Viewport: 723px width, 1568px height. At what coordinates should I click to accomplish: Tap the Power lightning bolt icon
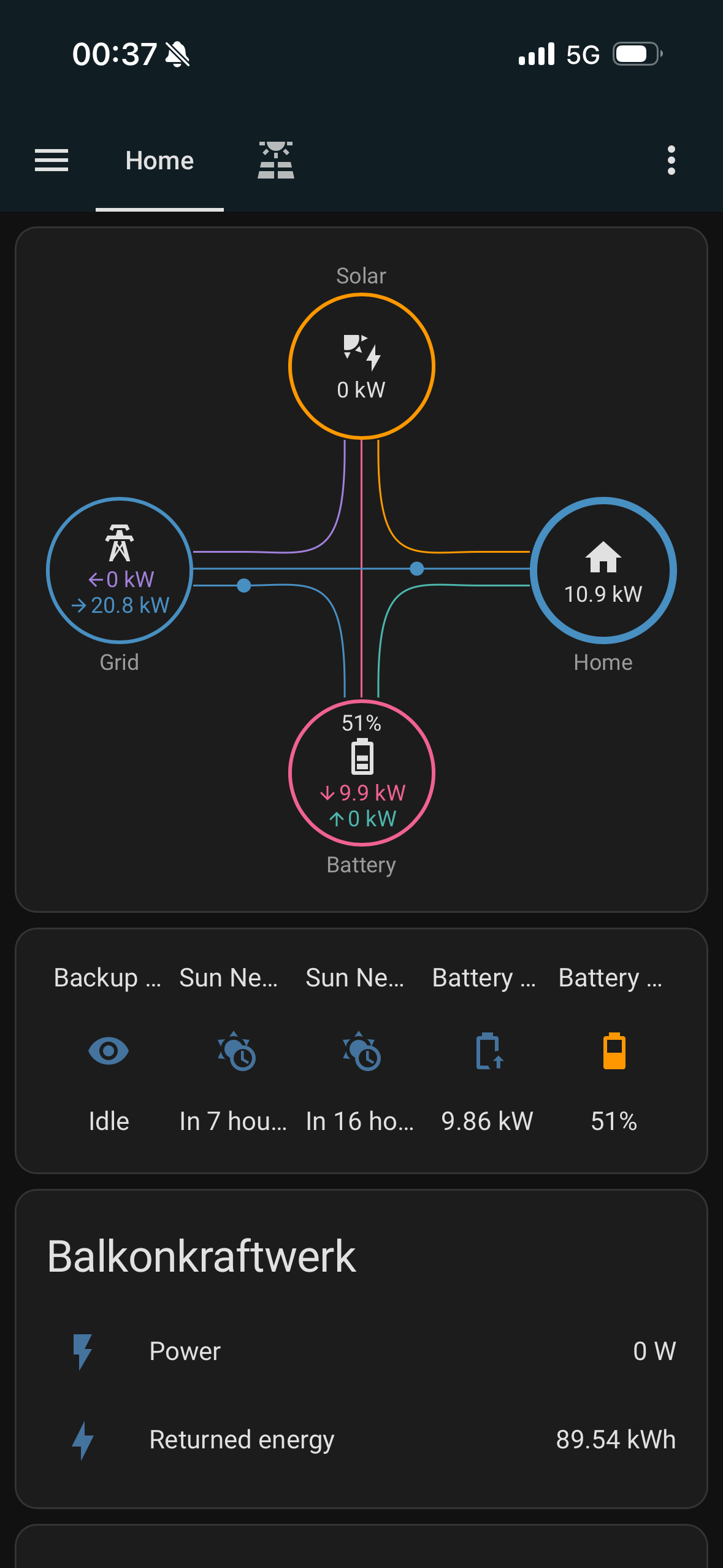83,1351
